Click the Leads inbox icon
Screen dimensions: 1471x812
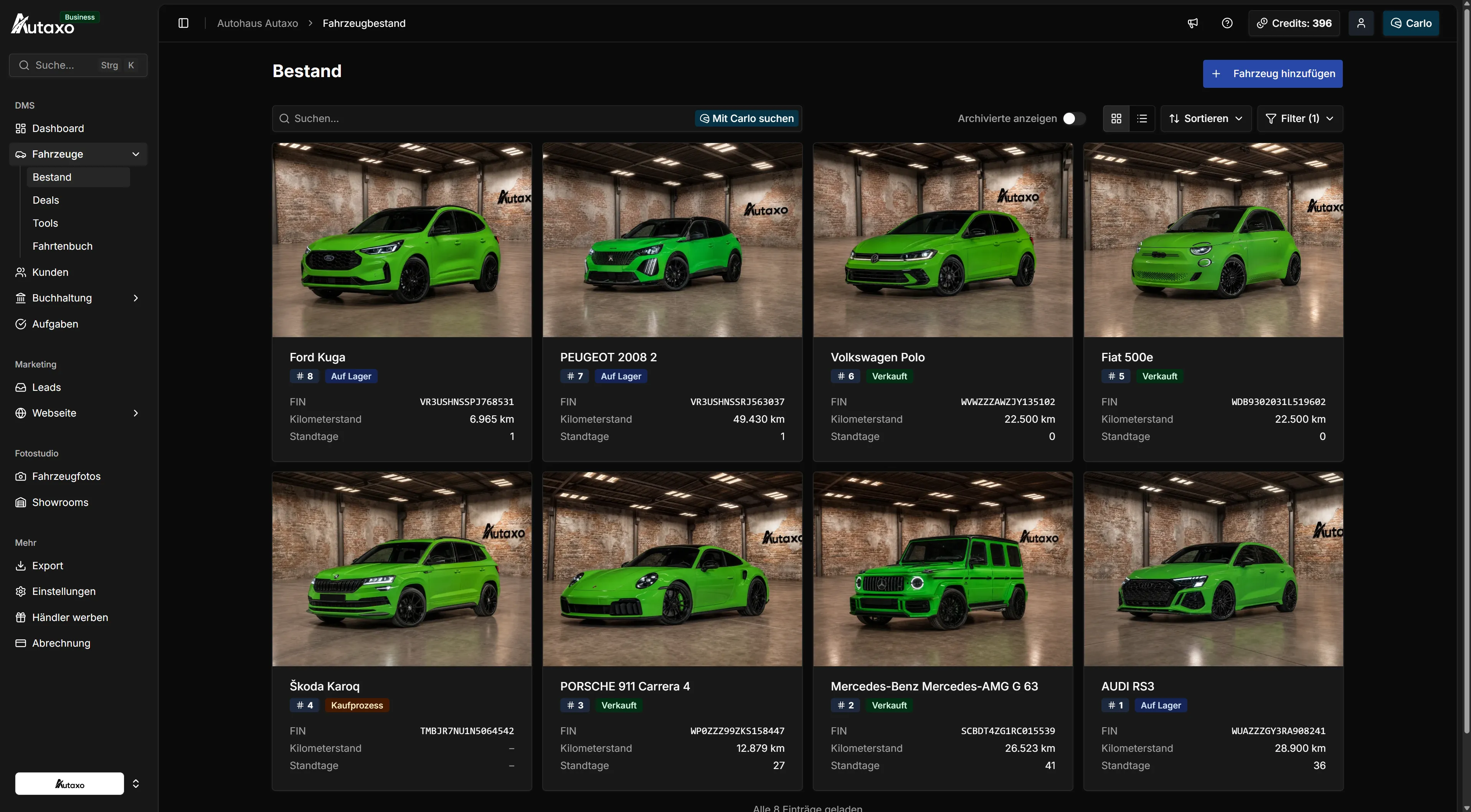pyautogui.click(x=21, y=387)
